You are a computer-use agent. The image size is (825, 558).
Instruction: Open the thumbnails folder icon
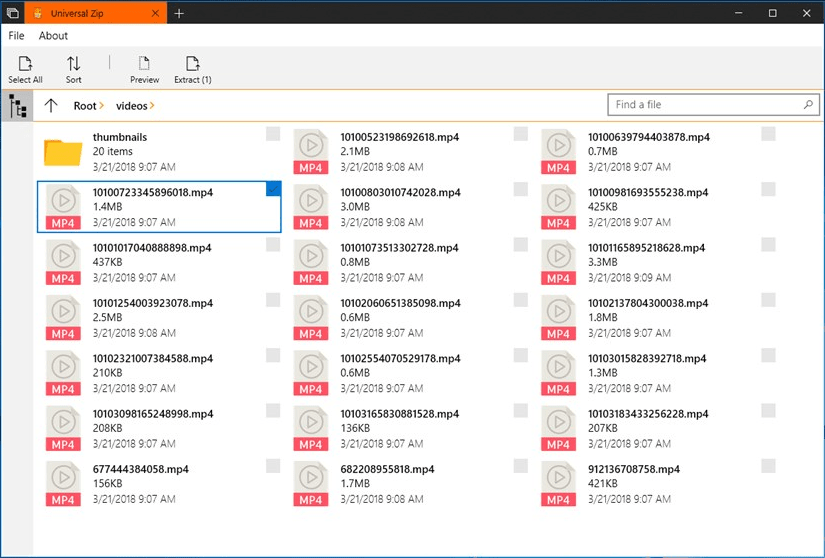pyautogui.click(x=63, y=152)
